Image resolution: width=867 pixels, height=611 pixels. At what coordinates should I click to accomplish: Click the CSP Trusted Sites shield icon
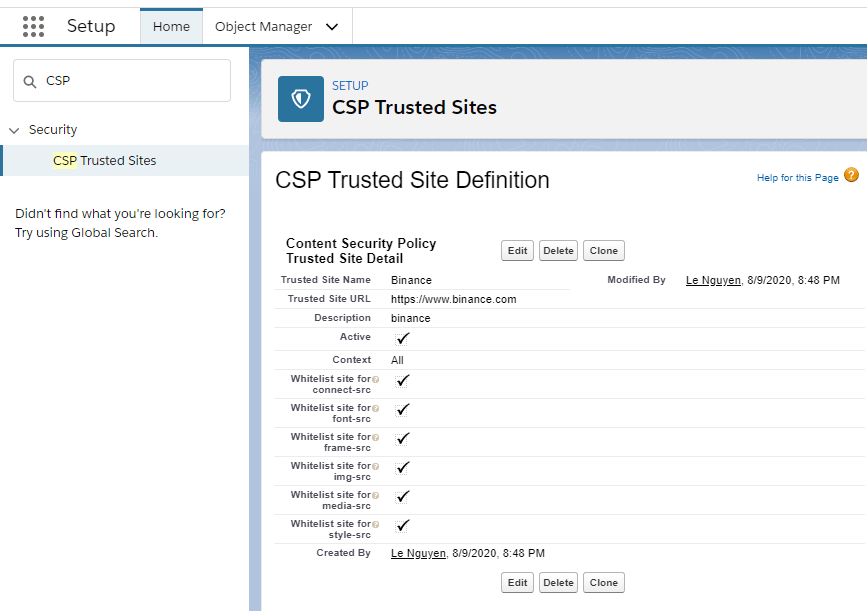tap(301, 99)
